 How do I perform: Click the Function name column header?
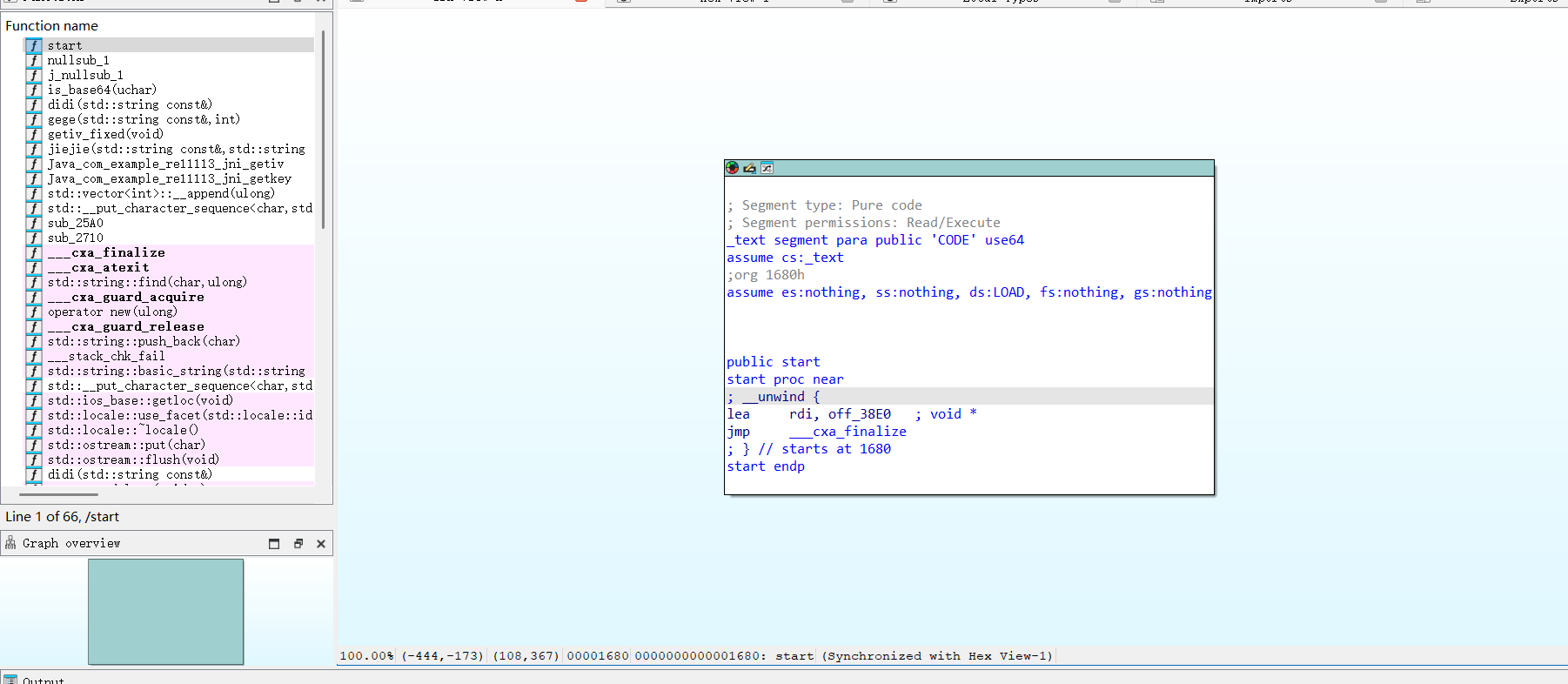[52, 26]
